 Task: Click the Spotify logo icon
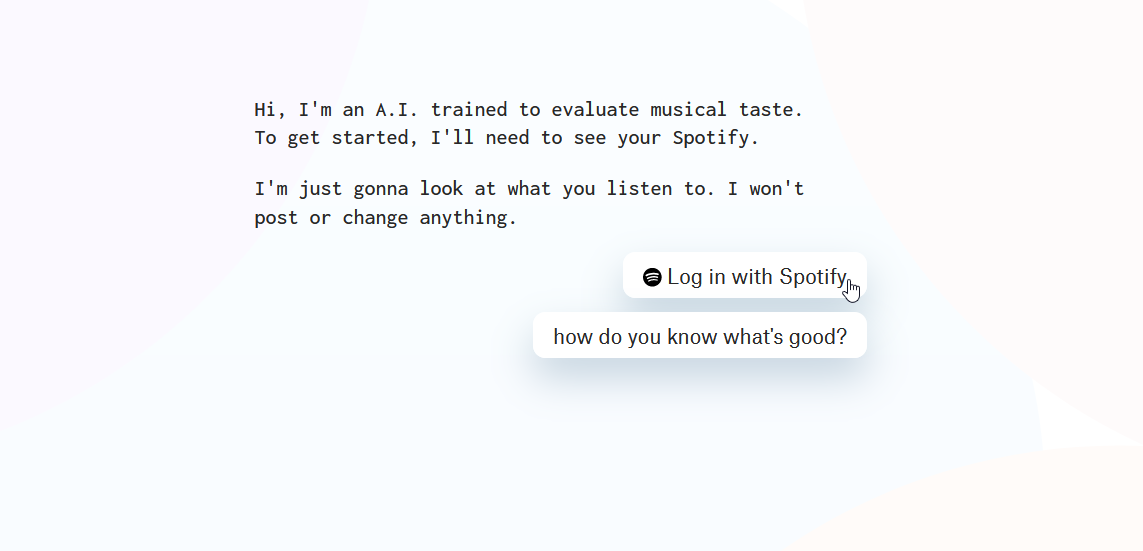click(652, 277)
